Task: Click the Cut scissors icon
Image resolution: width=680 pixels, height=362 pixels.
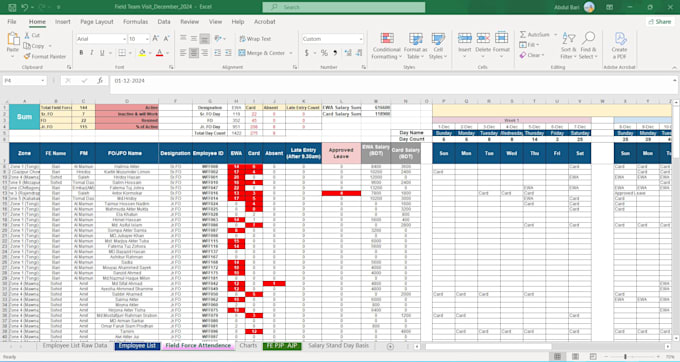Action: pos(27,35)
